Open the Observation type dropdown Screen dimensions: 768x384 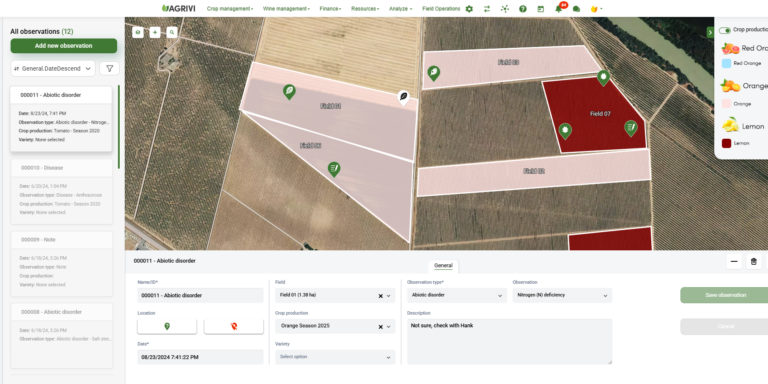(457, 295)
